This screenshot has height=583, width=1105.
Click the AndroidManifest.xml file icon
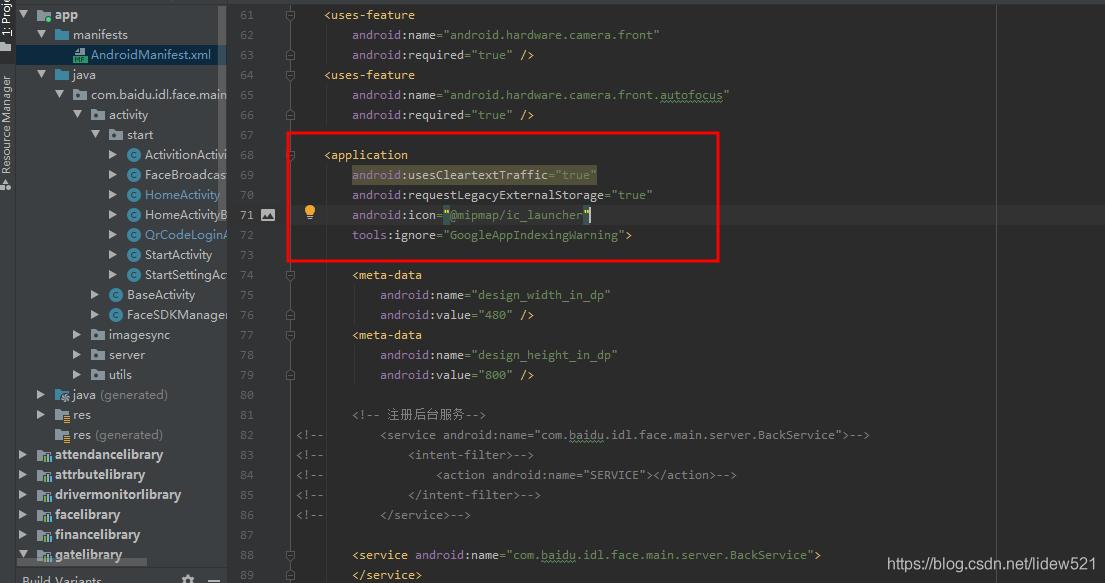click(82, 55)
